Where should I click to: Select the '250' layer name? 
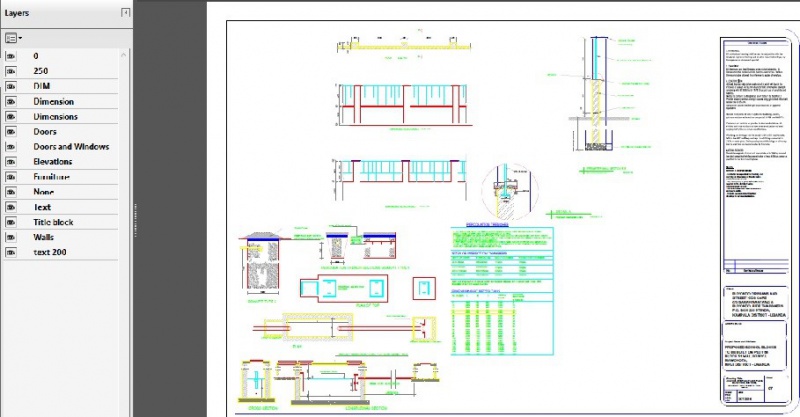(x=41, y=71)
